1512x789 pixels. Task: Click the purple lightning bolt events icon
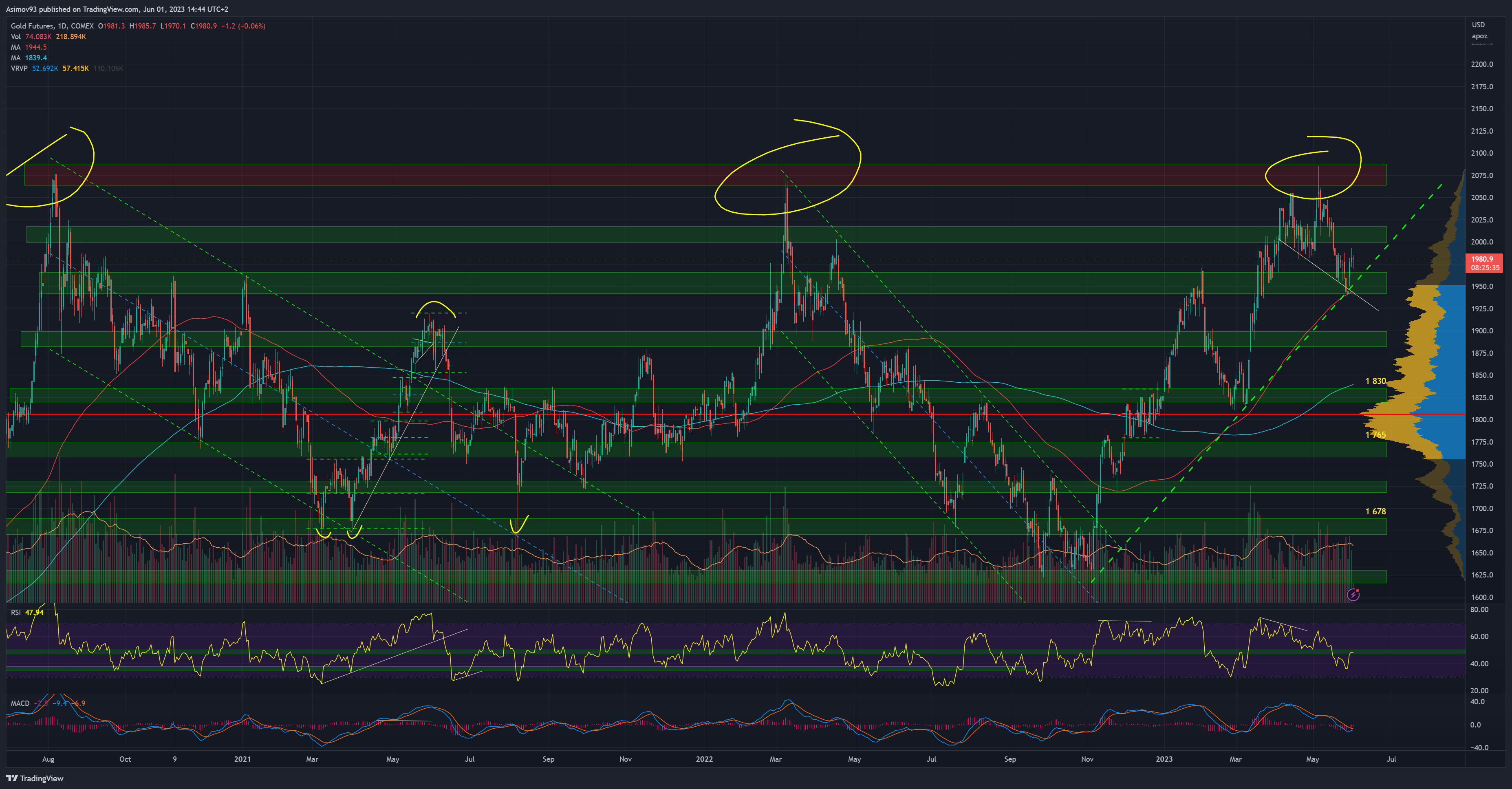pos(1353,595)
